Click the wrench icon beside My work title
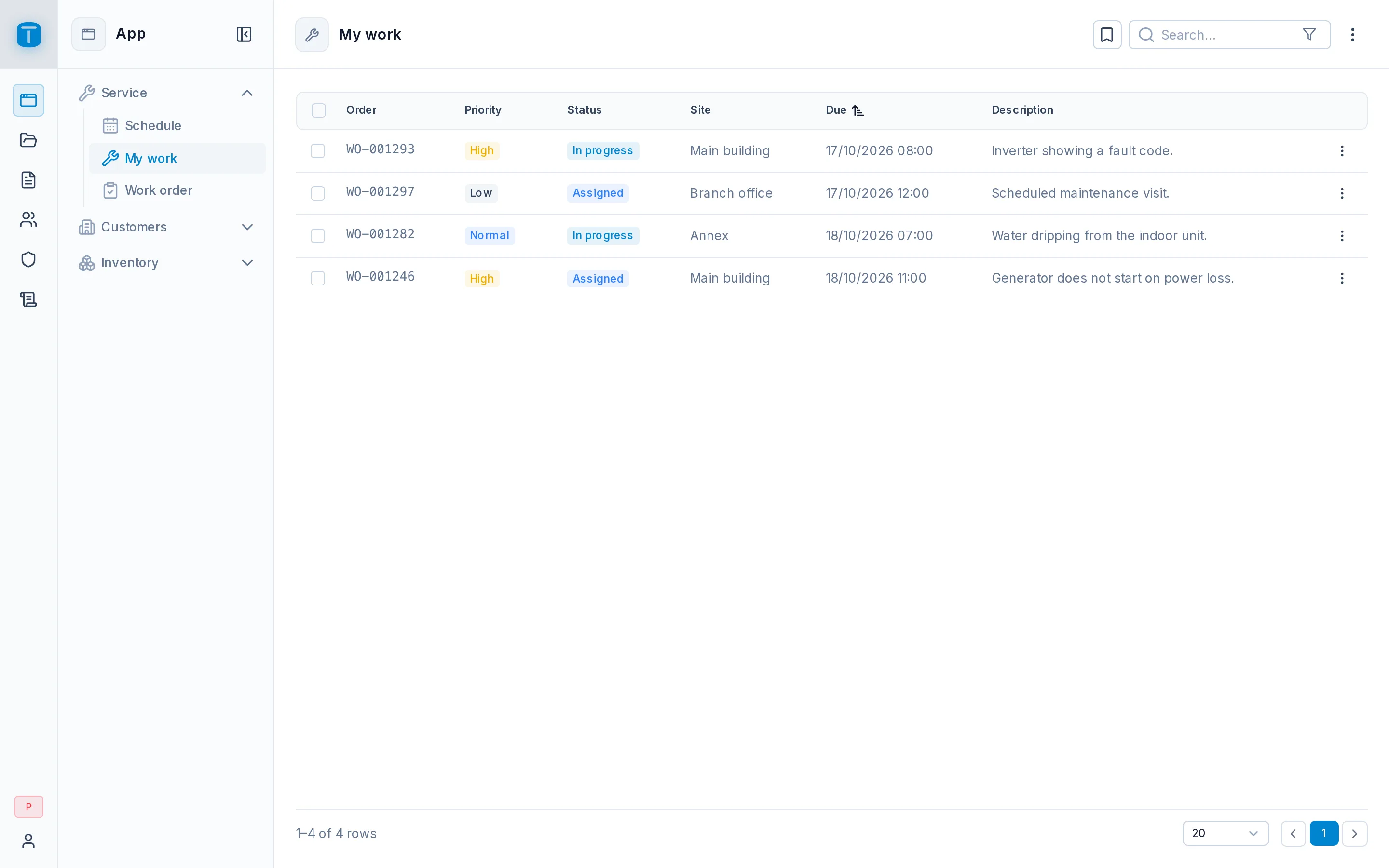1389x868 pixels. point(312,34)
